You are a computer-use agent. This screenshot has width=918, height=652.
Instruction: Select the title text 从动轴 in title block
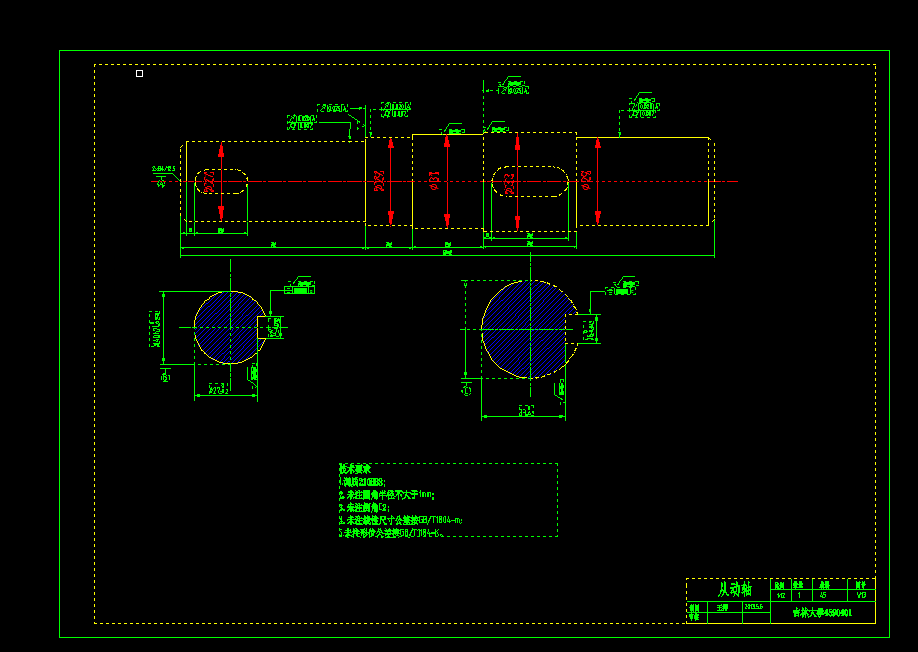tap(734, 589)
